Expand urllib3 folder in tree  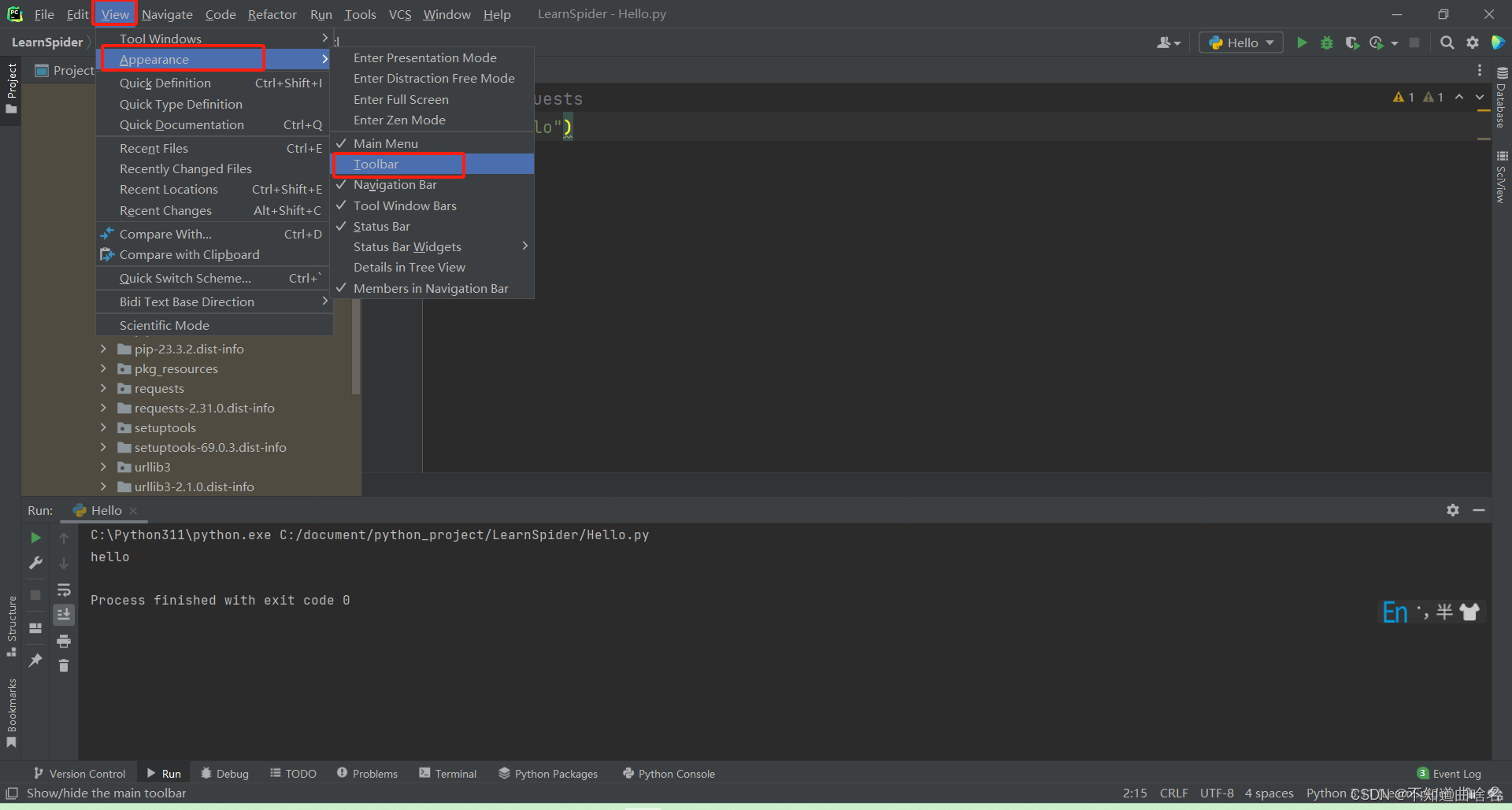tap(103, 467)
